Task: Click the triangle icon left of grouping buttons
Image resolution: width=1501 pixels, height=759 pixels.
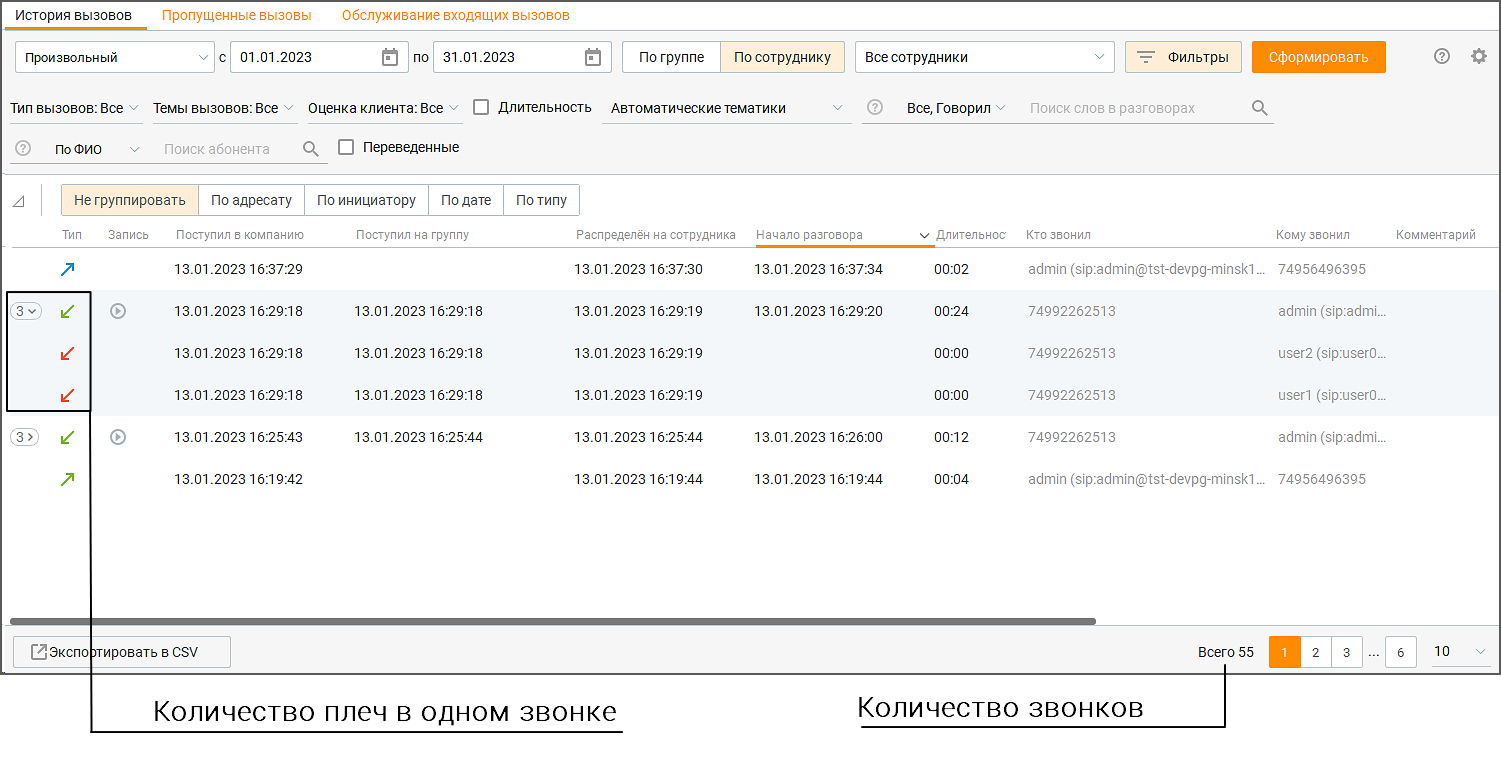Action: point(19,201)
